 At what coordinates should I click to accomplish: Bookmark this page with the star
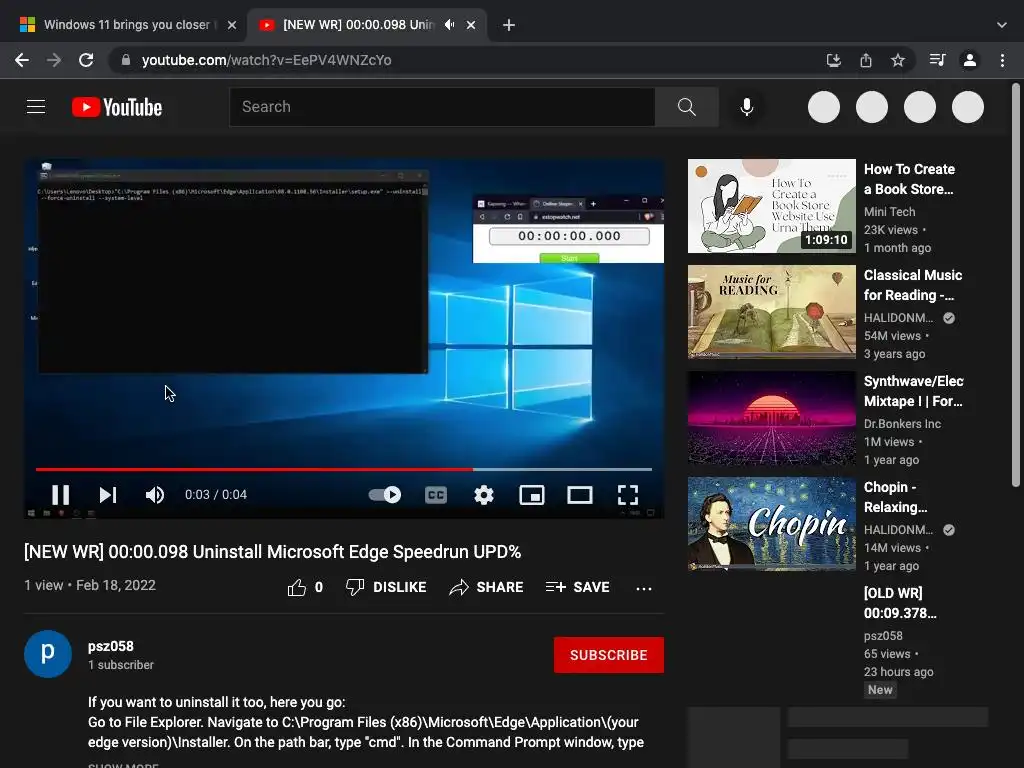898,60
